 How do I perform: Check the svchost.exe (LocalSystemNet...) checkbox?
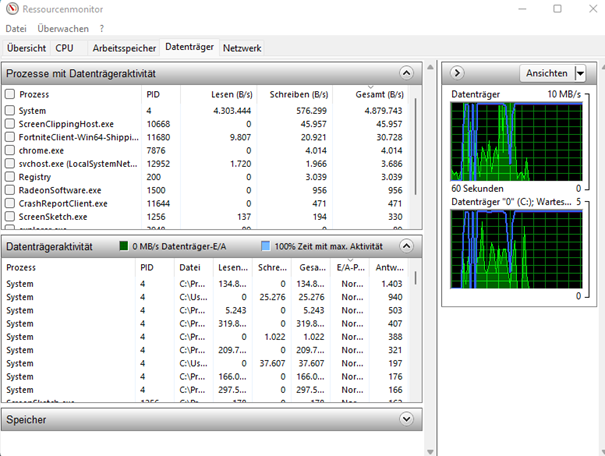10,164
